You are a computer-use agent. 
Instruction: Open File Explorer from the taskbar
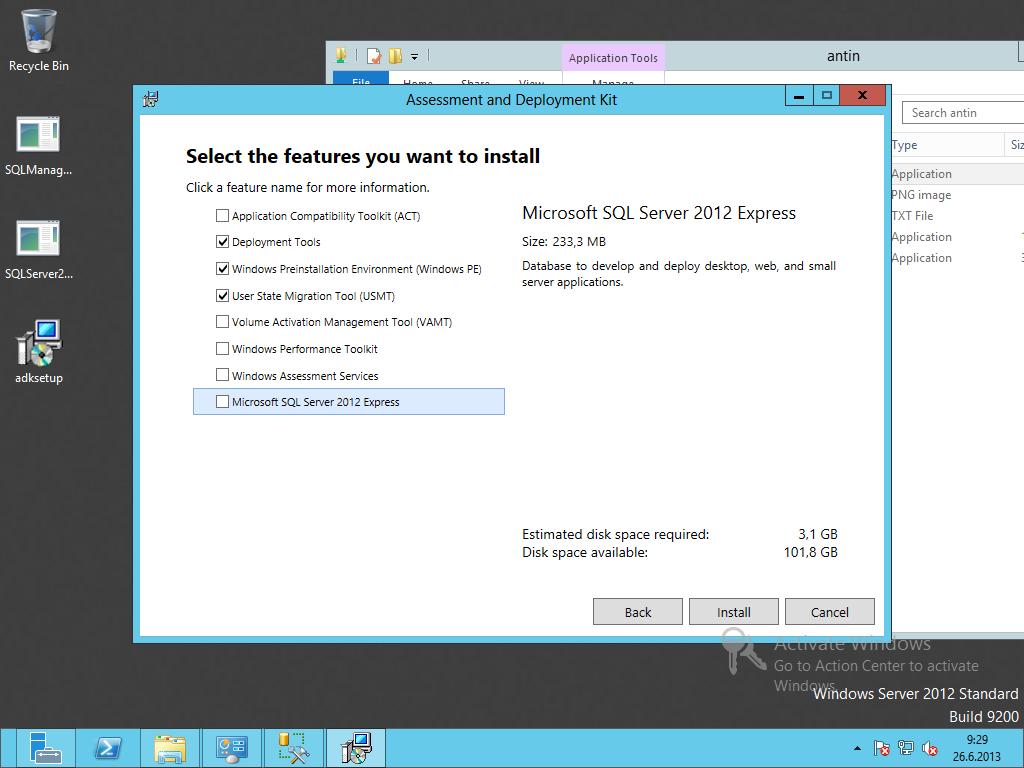point(170,748)
